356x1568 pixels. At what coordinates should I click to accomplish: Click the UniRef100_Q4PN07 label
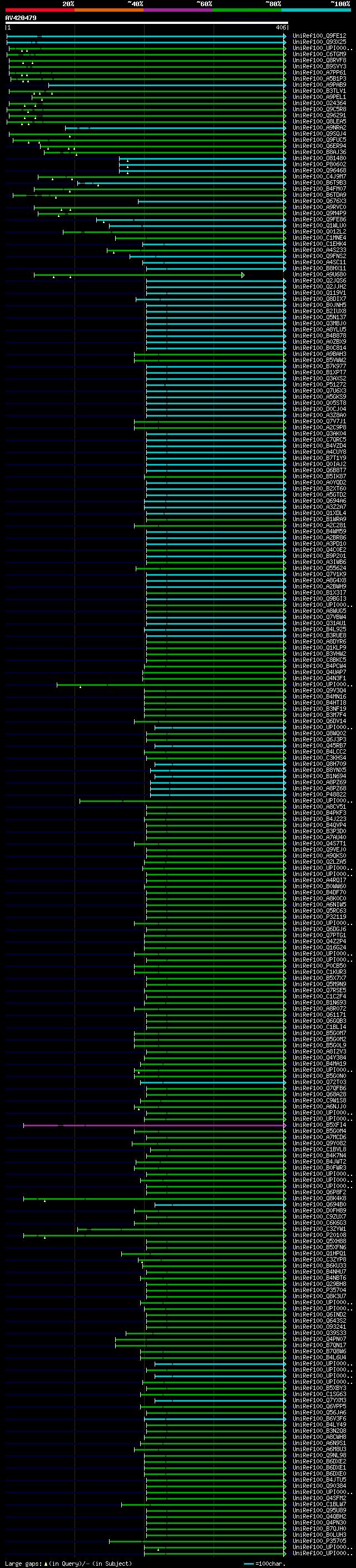point(319,1339)
